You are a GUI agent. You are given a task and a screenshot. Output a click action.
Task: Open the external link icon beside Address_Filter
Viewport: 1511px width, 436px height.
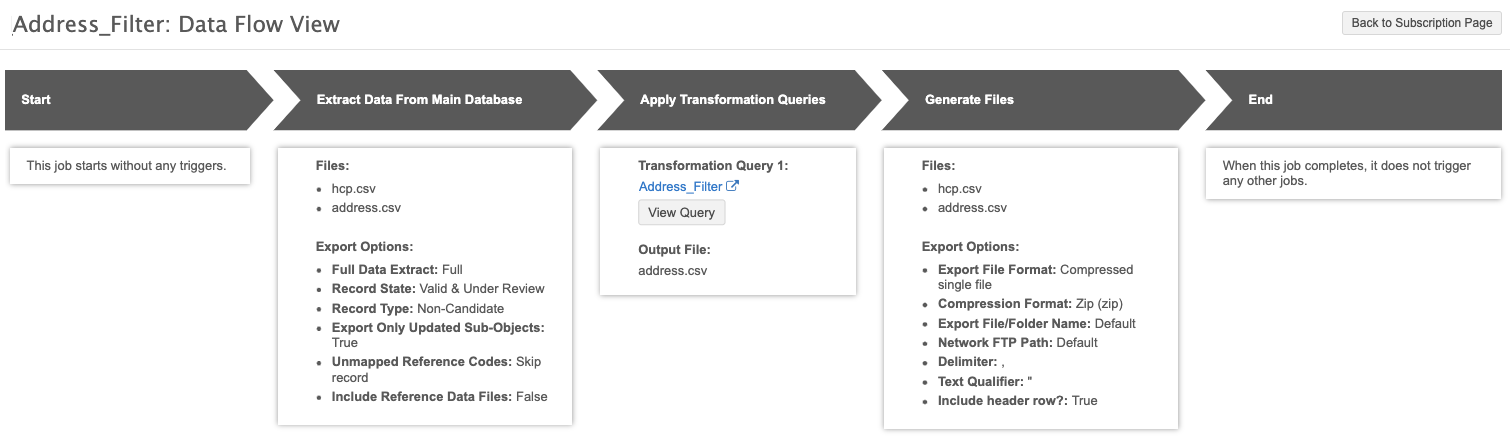732,186
